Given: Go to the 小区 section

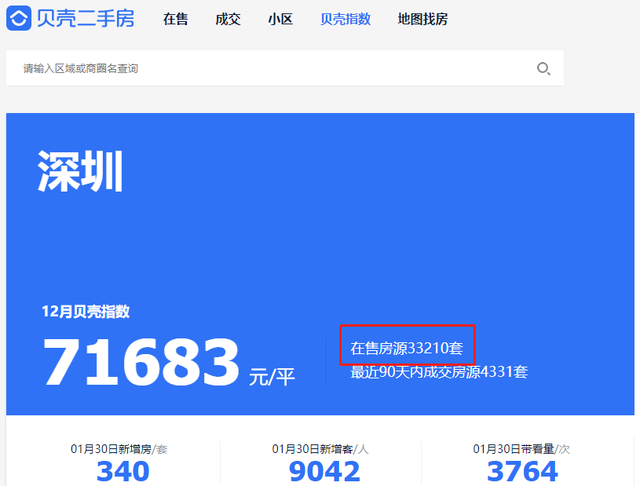Looking at the screenshot, I should point(280,19).
